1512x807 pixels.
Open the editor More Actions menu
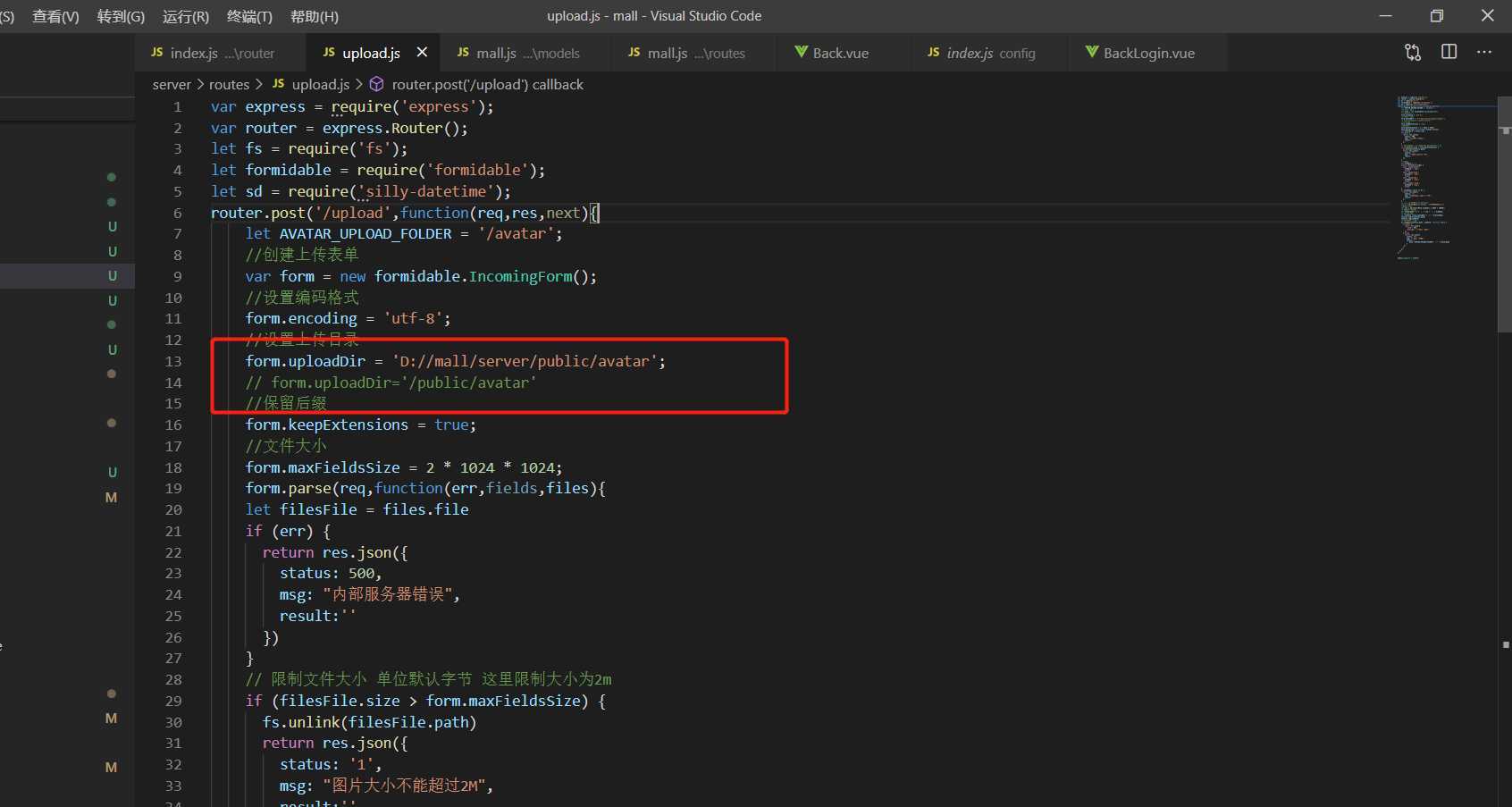pos(1484,52)
